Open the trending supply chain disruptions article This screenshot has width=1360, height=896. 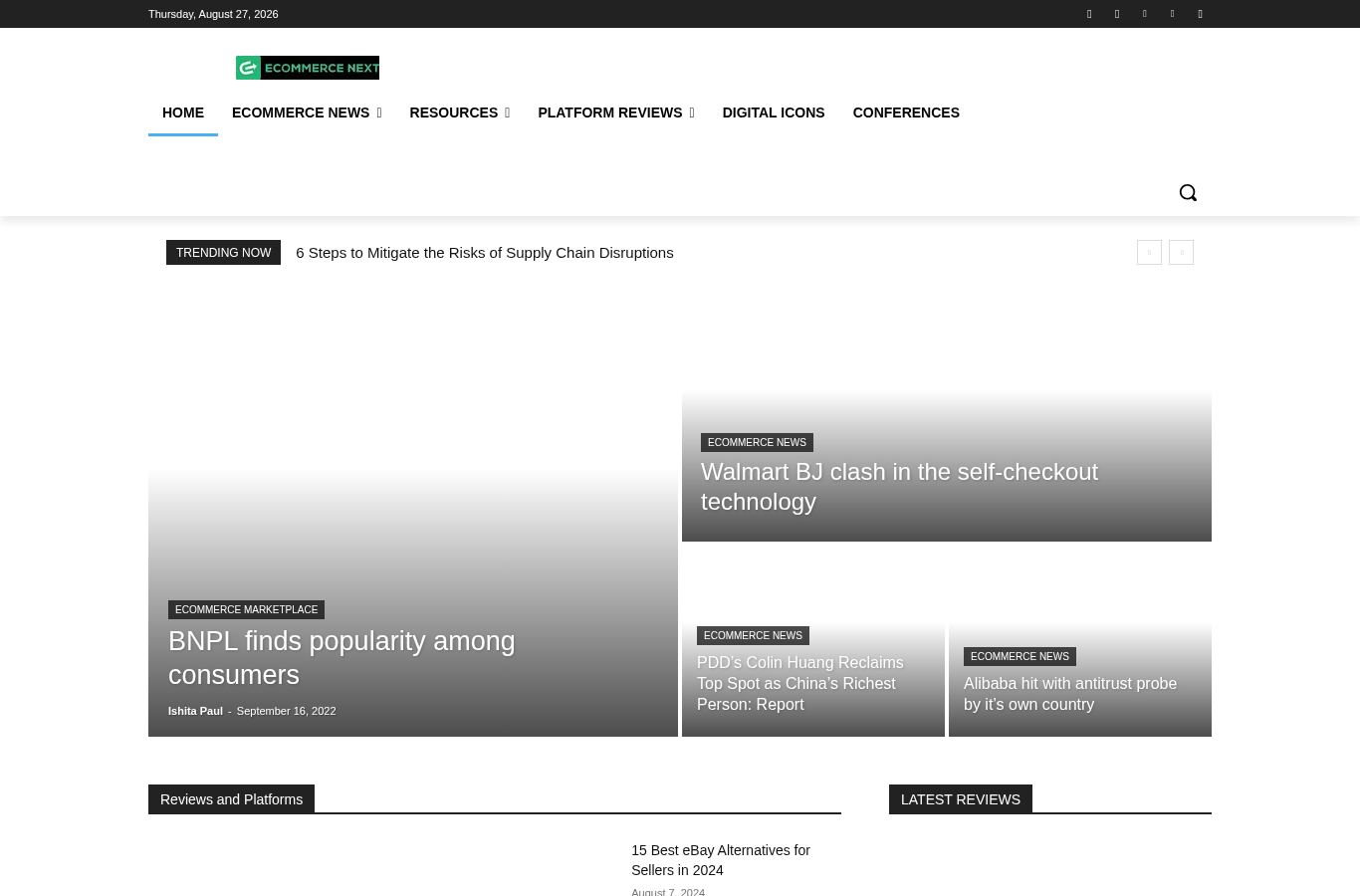(x=485, y=253)
